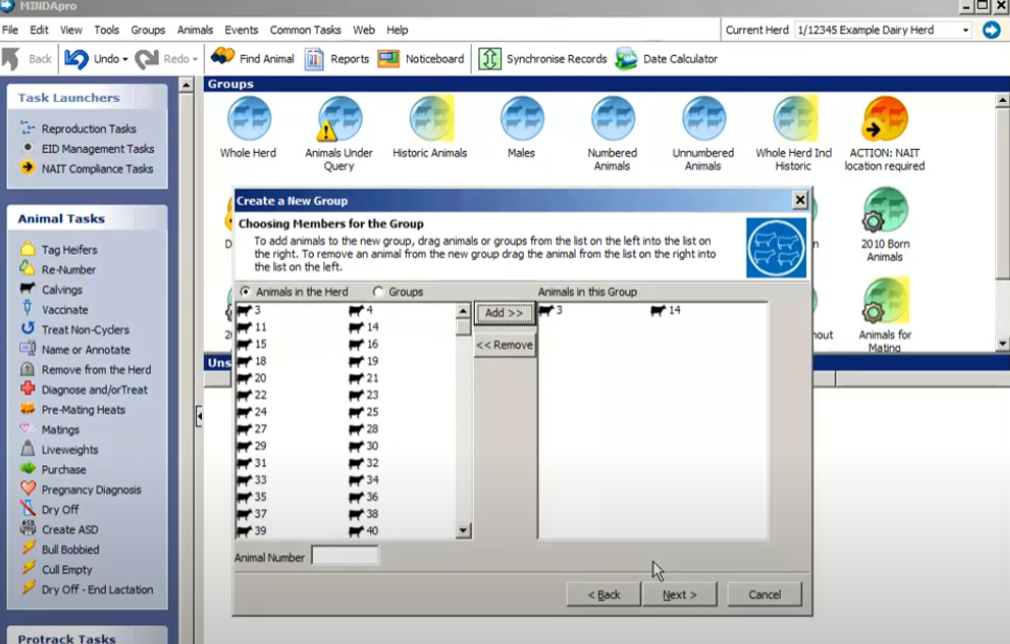Cancel the Create a New Group dialog

765,594
